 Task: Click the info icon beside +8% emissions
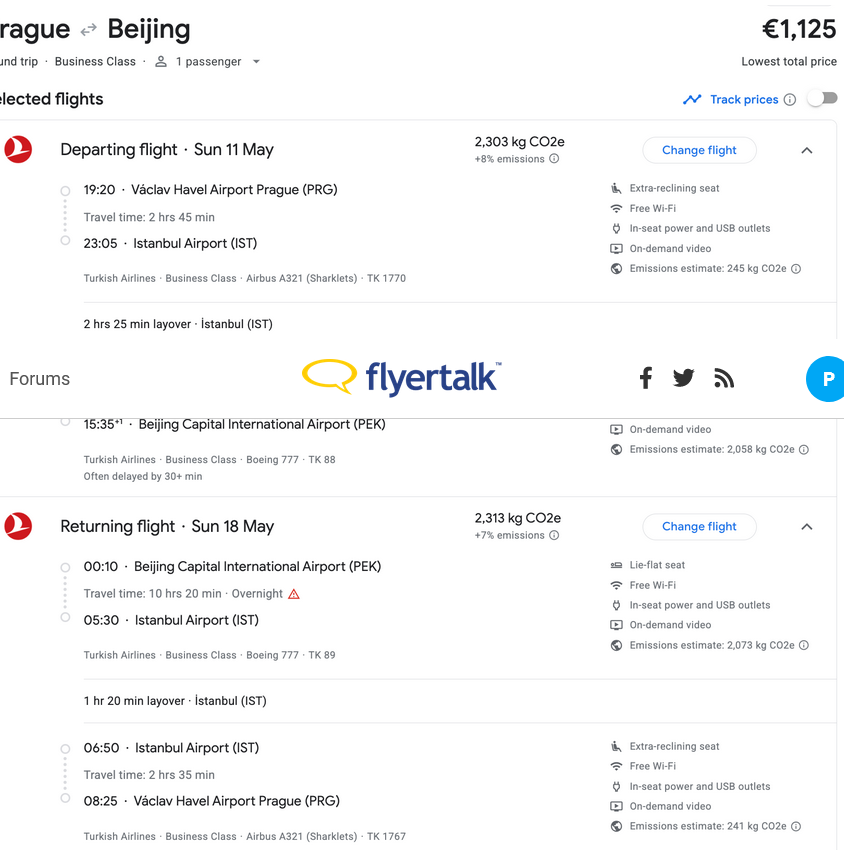pyautogui.click(x=554, y=159)
